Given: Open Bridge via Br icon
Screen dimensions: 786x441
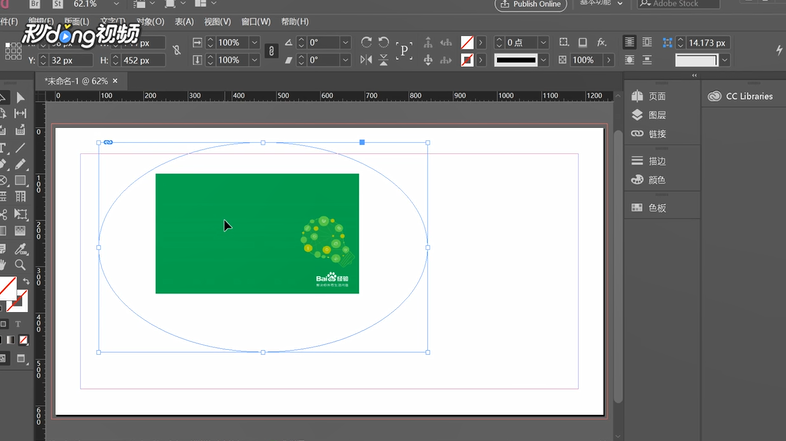Looking at the screenshot, I should click(35, 4).
